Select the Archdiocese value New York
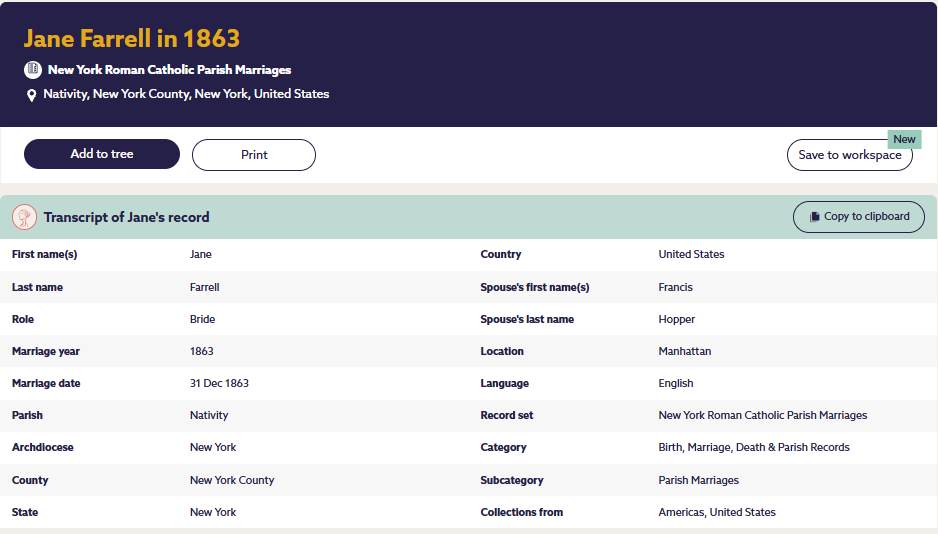938x534 pixels. click(x=213, y=447)
